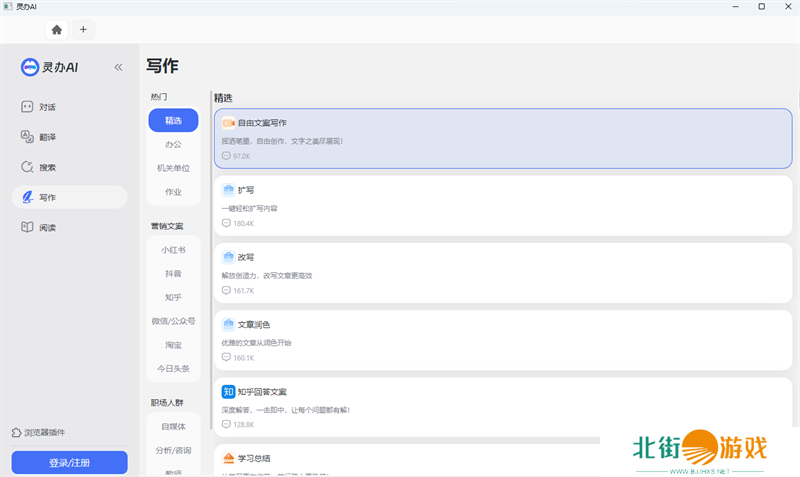
Task: Click the 登录/注册 button
Action: point(69,462)
